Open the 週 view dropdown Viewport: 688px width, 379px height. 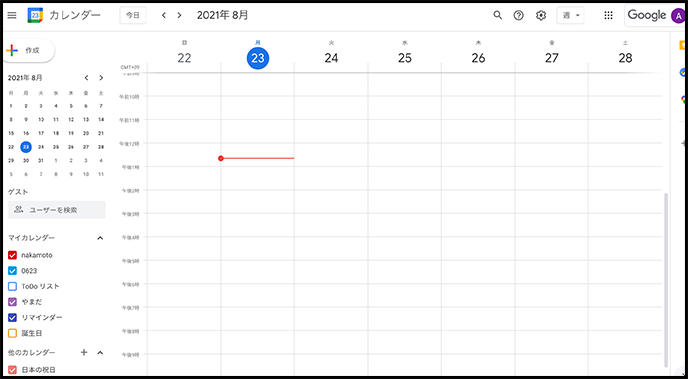click(x=570, y=15)
